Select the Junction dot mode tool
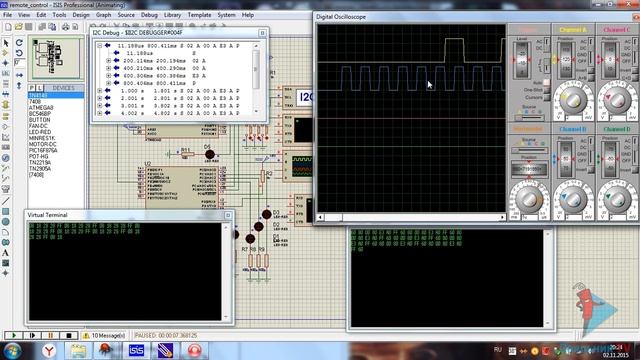The image size is (640, 360). pos(6,63)
